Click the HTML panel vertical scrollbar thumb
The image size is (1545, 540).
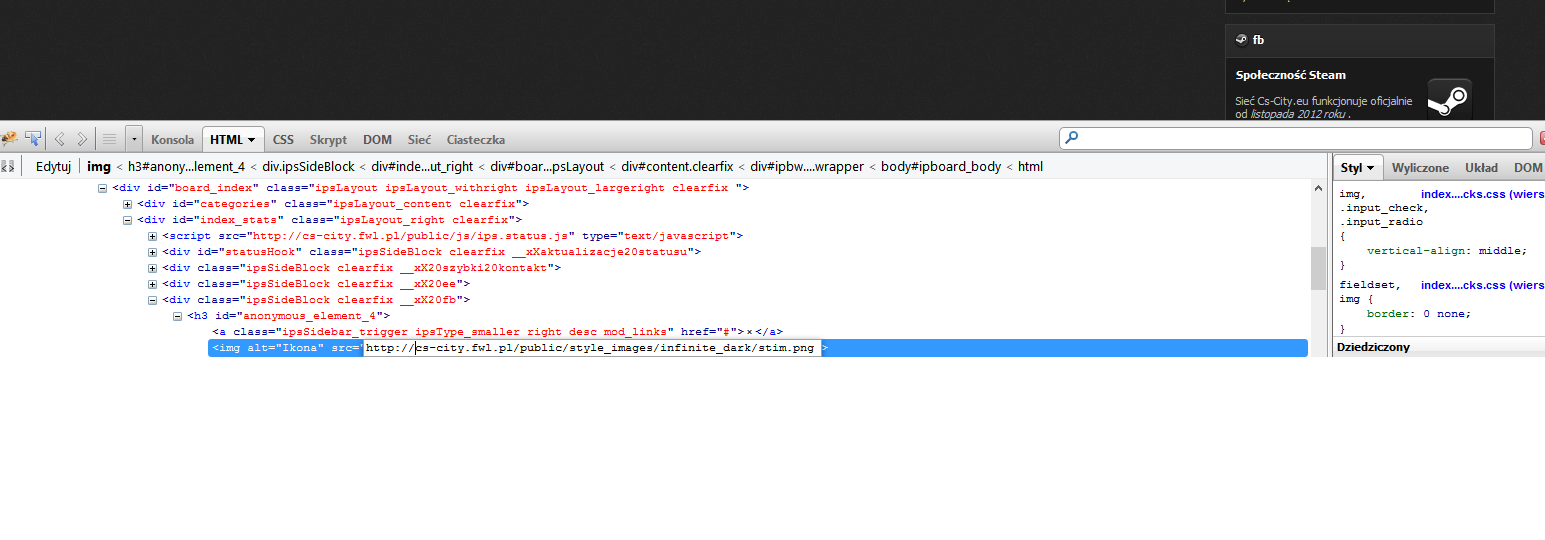point(1317,268)
